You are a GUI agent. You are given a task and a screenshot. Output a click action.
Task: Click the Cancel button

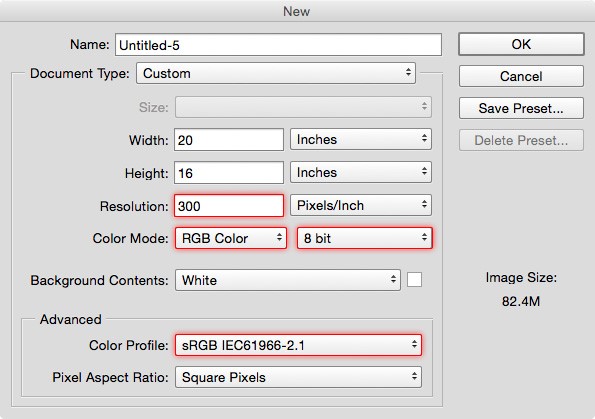coord(521,76)
